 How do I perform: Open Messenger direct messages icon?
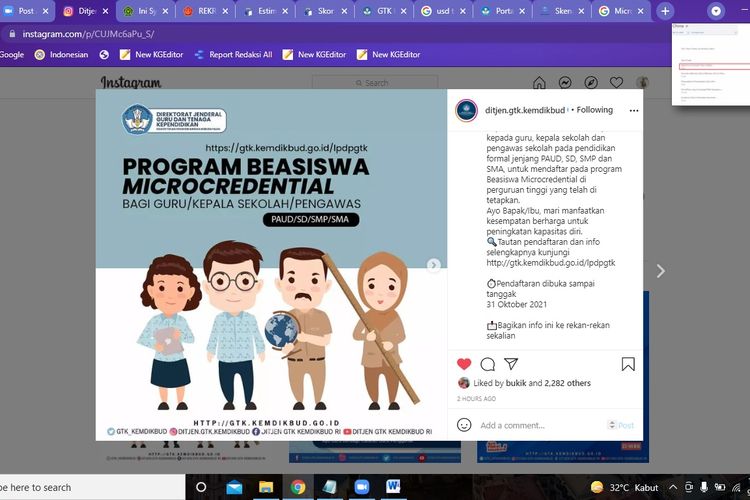pyautogui.click(x=565, y=83)
